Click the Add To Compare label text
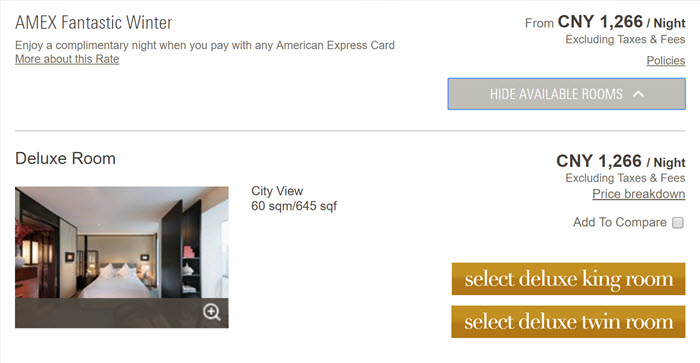Screen dimensions: 700x363 tap(620, 222)
